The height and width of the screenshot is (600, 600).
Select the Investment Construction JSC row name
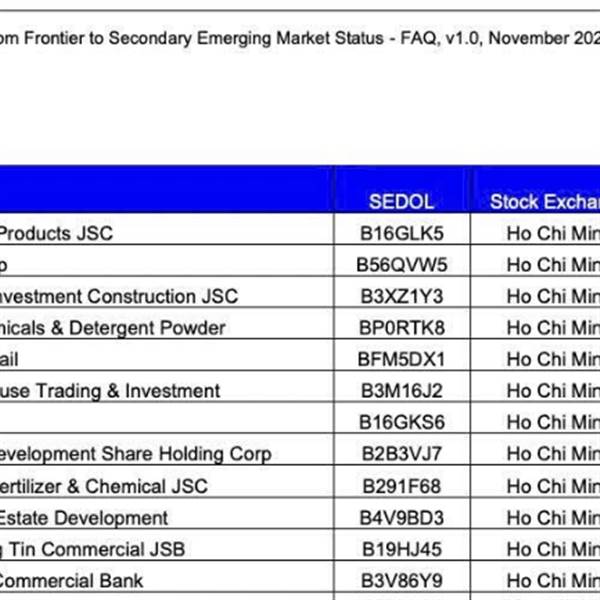(118, 296)
